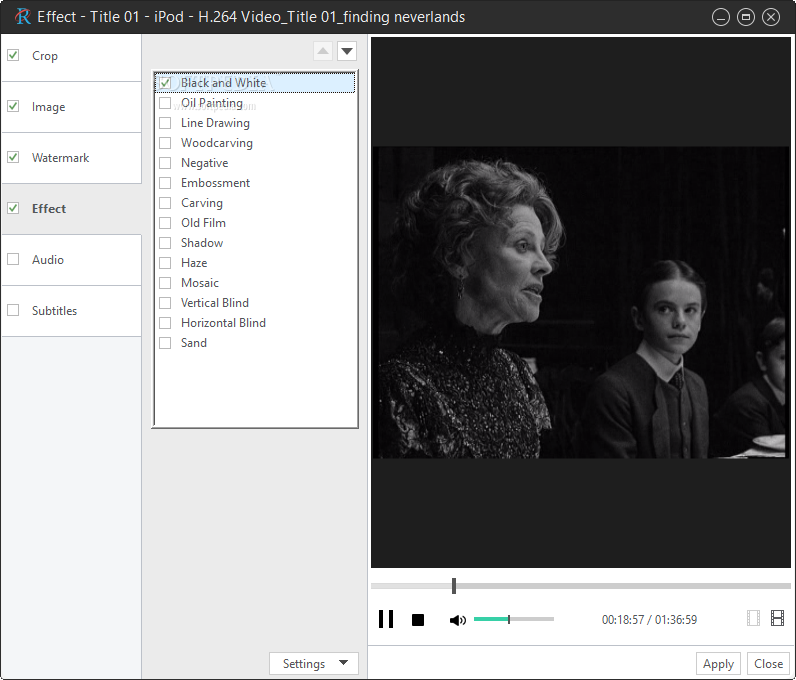
Task: Click the 00:18:57 / 01:36:59 time display
Action: point(649,620)
